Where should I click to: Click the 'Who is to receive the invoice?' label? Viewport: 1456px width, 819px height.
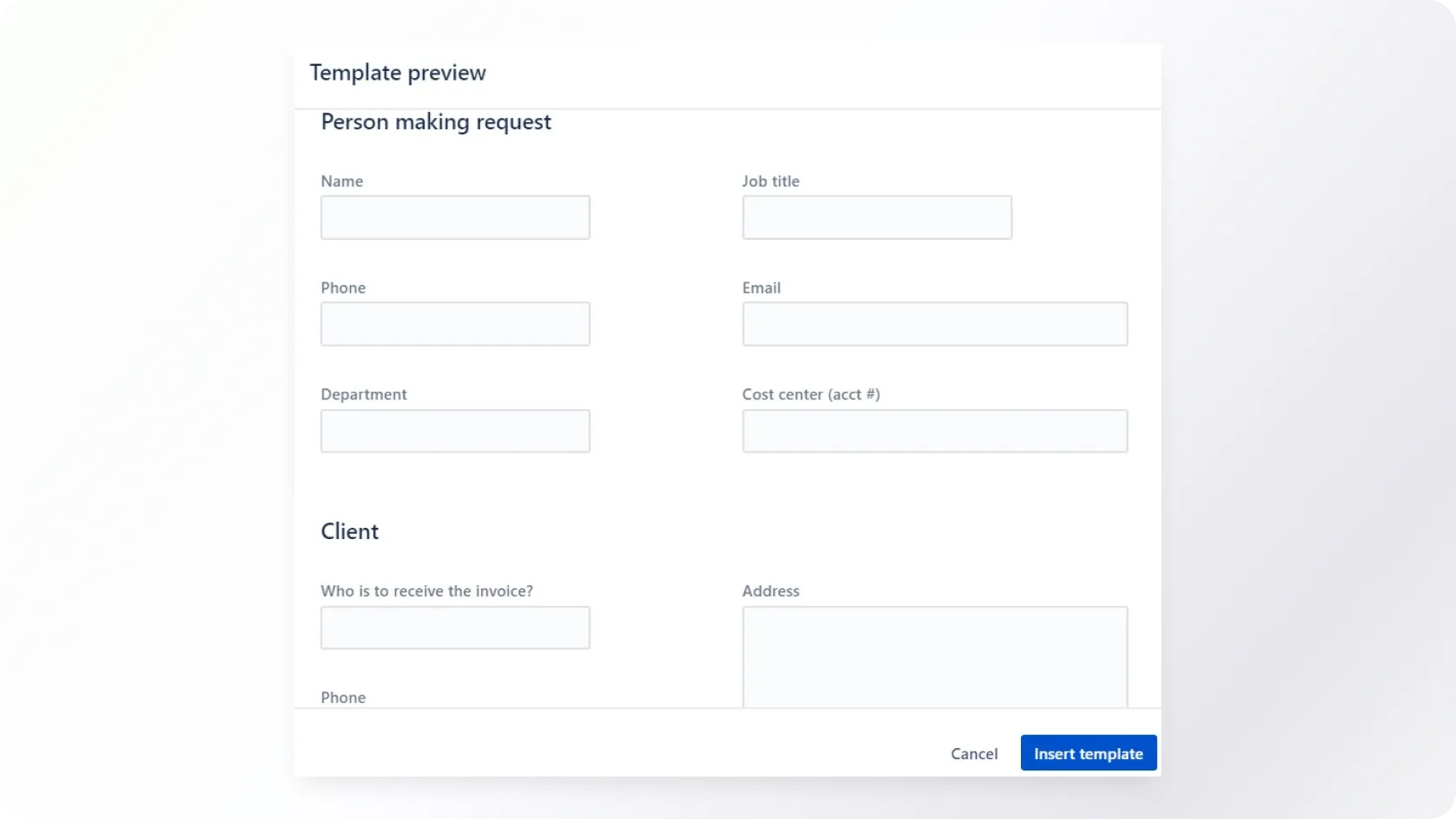point(426,591)
